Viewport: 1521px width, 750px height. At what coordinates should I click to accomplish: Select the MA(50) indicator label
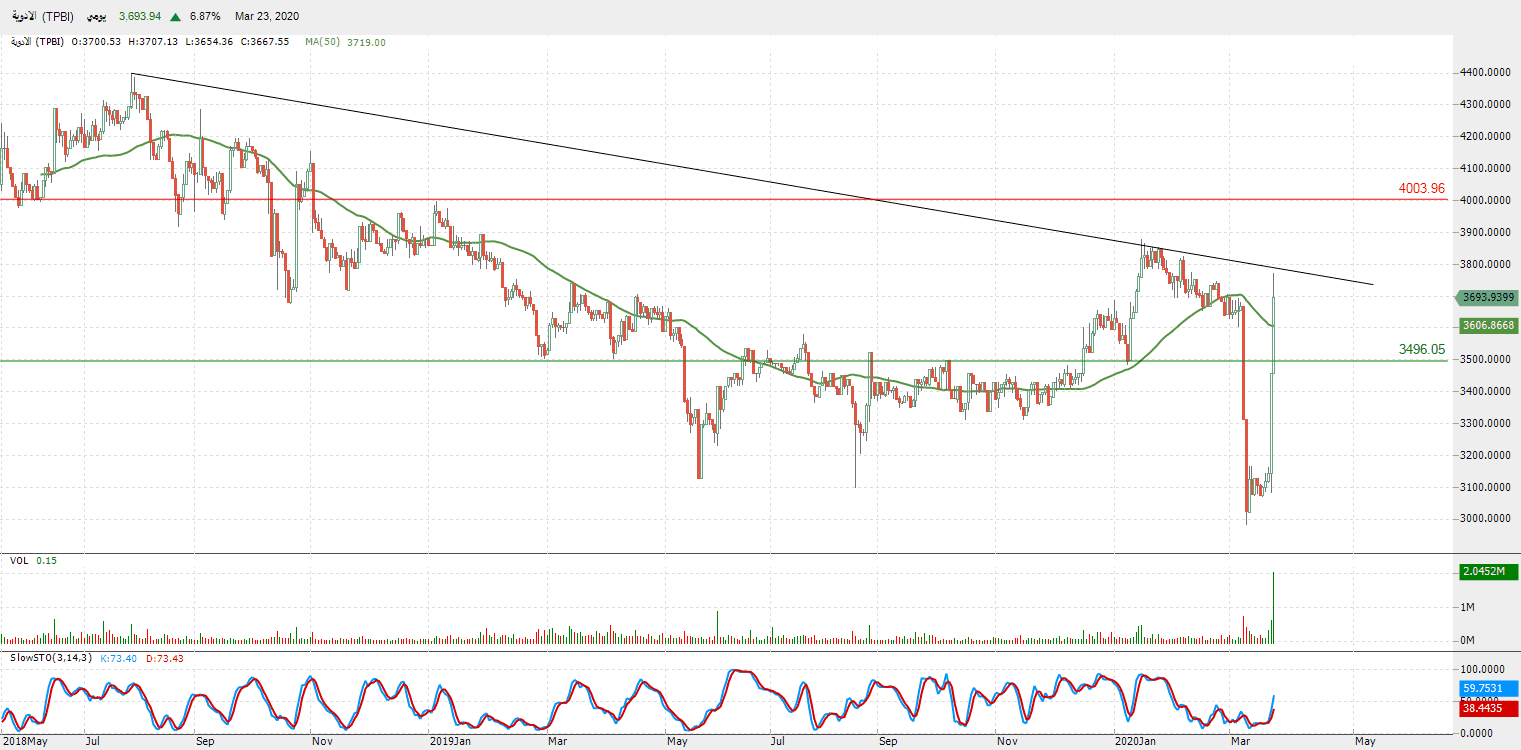[x=323, y=42]
